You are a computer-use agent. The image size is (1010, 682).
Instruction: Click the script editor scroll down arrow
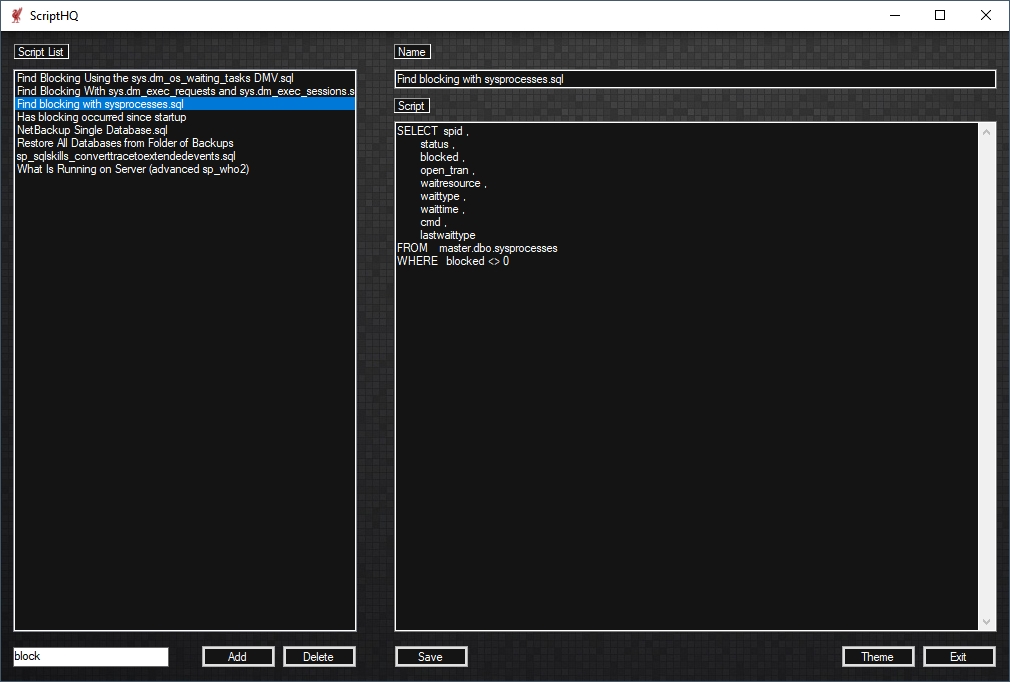(987, 622)
